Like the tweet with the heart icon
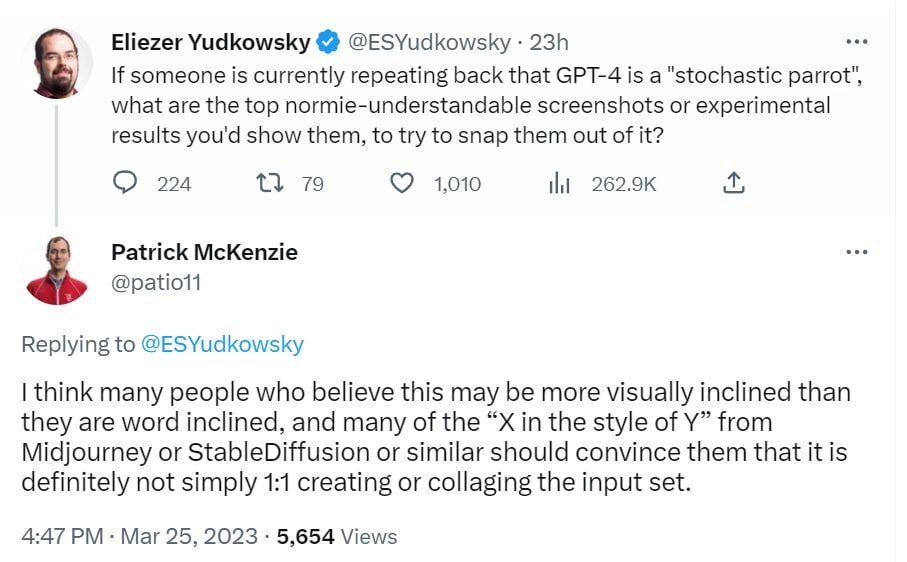907x562 pixels. click(401, 183)
